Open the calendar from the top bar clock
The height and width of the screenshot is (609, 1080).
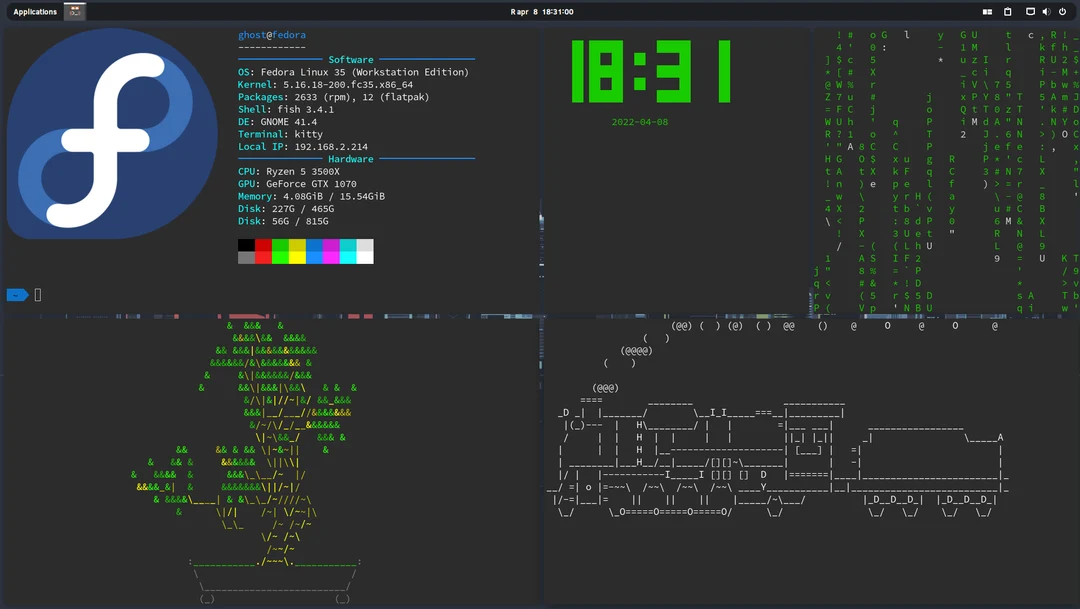coord(543,11)
